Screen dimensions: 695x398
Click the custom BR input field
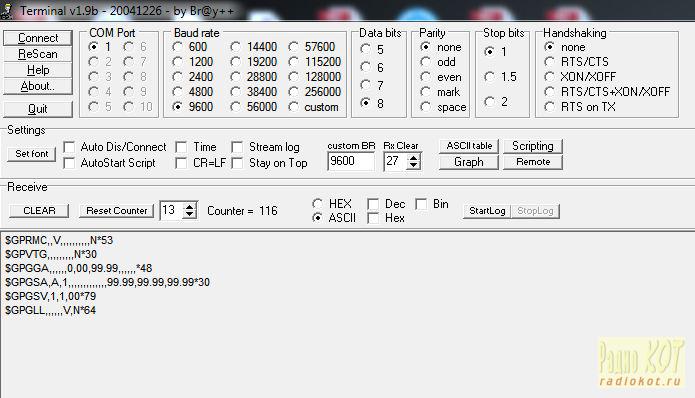pos(351,161)
